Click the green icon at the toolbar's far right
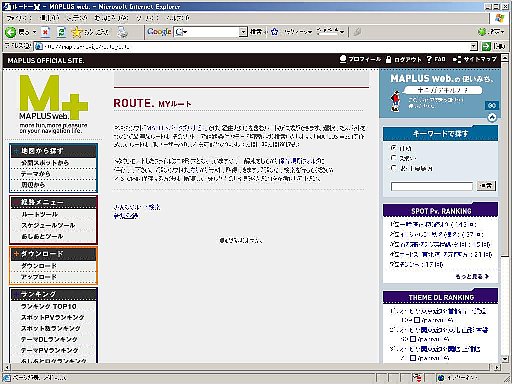The image size is (512, 384). pos(482,32)
